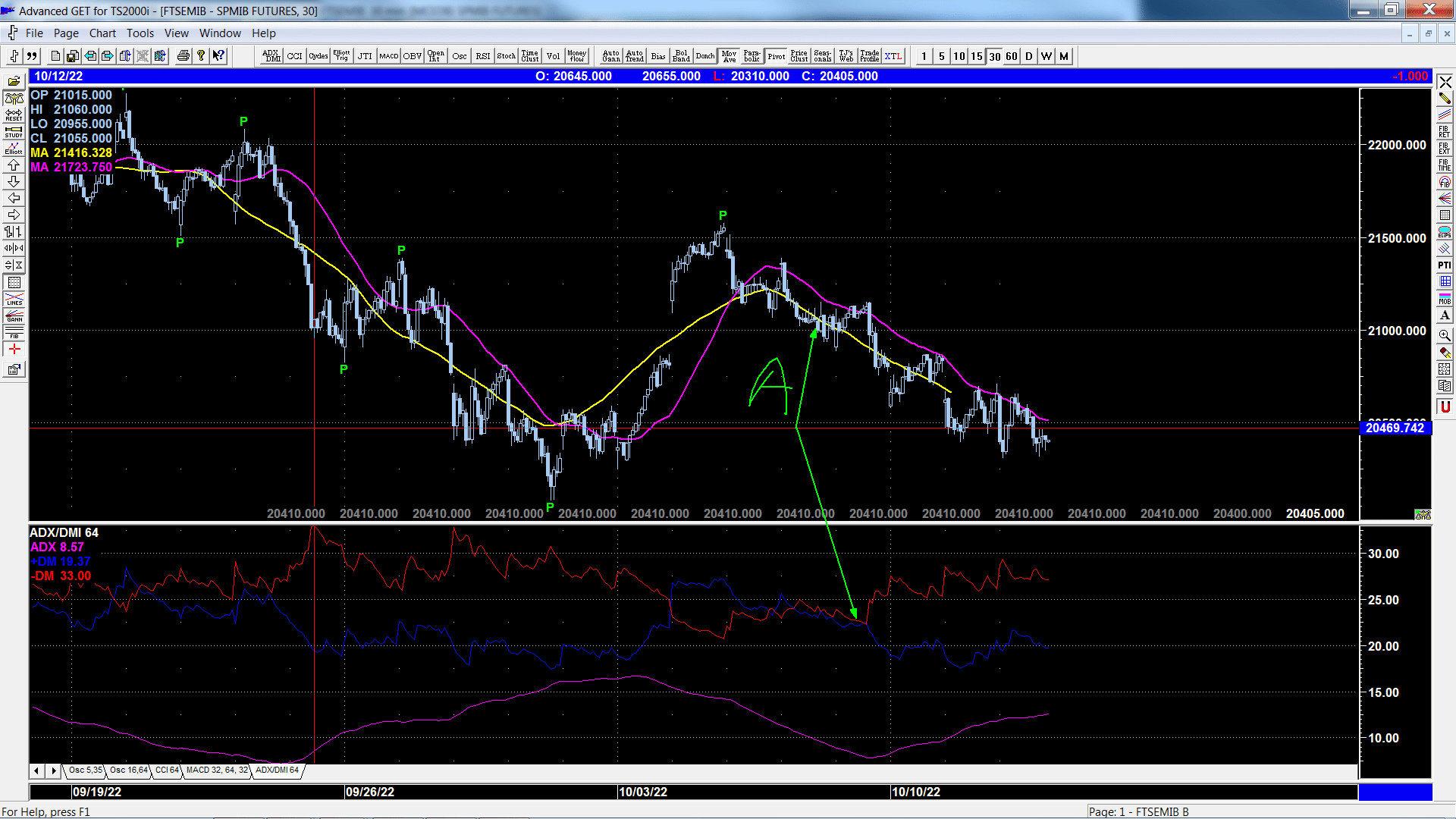Open the Page menu
This screenshot has width=1456, height=819.
tap(66, 33)
